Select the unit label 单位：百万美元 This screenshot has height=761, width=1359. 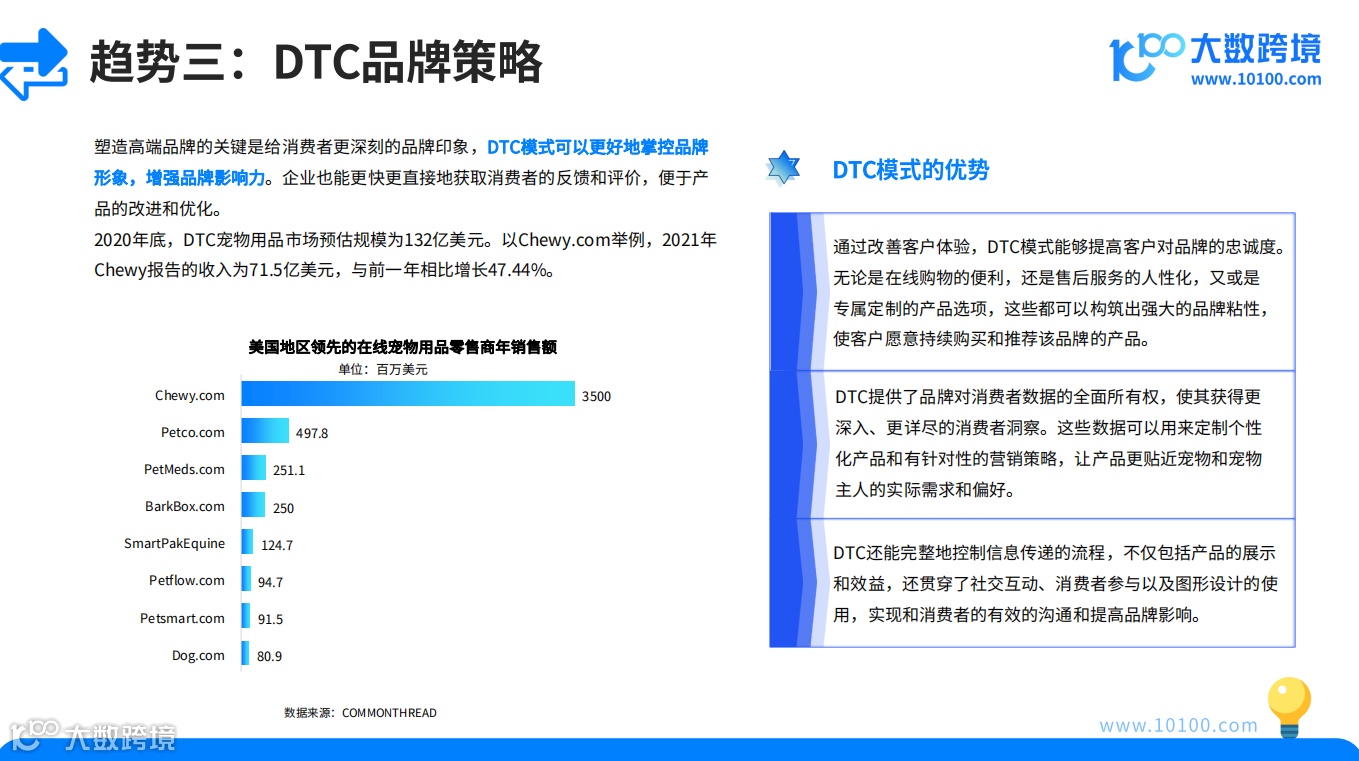pyautogui.click(x=382, y=369)
